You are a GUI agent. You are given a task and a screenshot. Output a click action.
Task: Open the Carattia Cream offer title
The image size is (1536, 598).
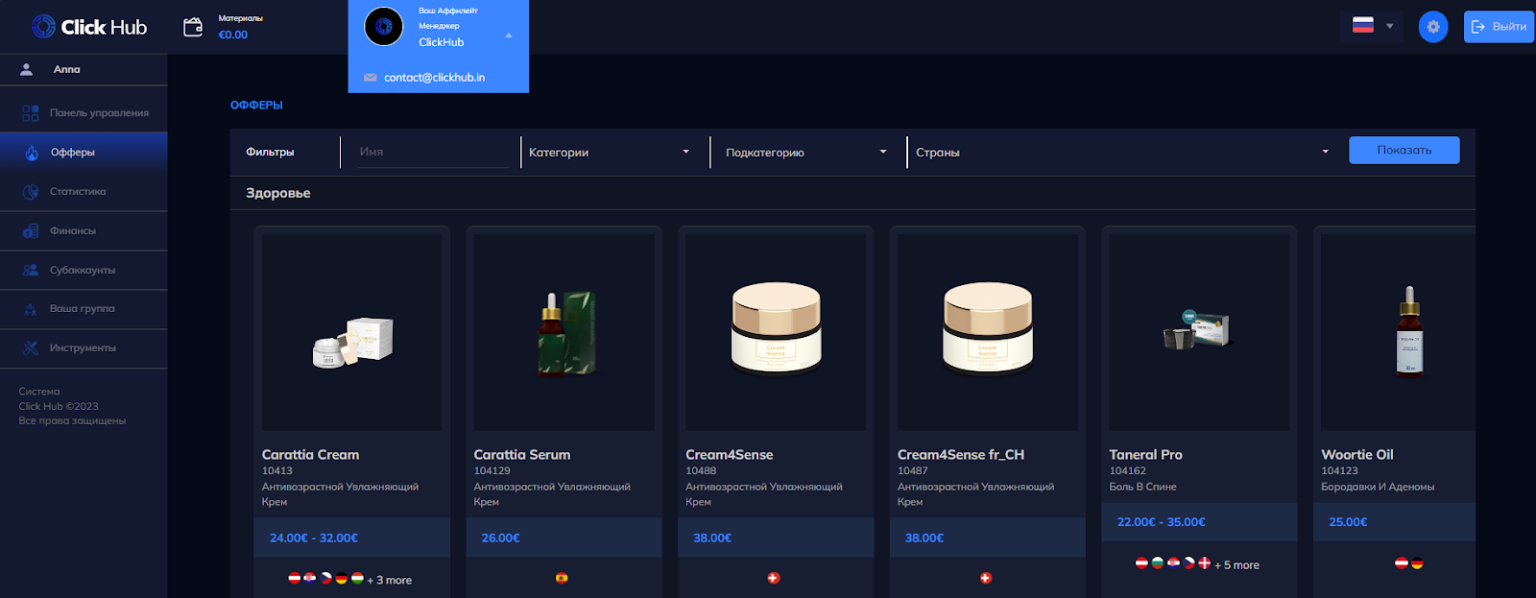(x=310, y=454)
